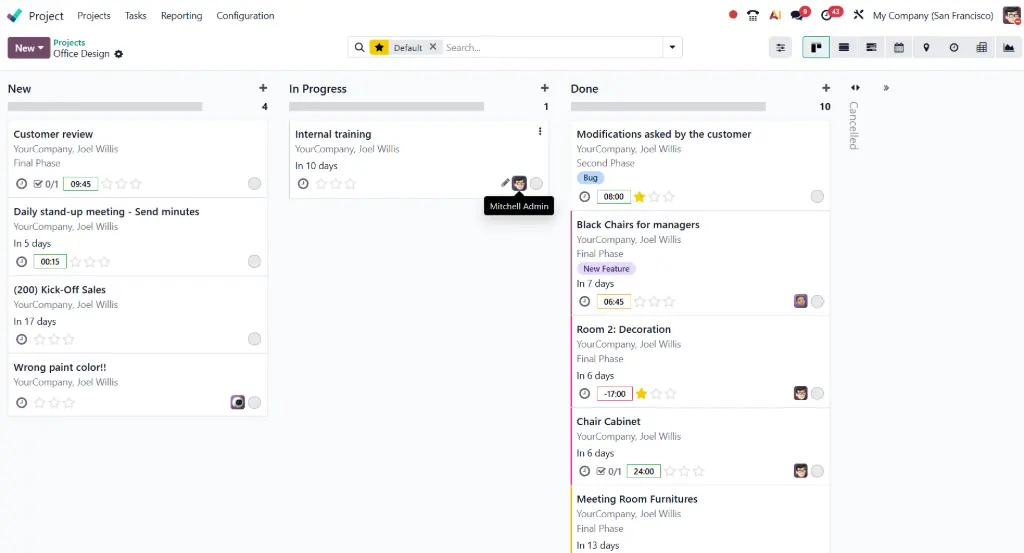Open the Tasks menu
1024x553 pixels.
tap(136, 16)
